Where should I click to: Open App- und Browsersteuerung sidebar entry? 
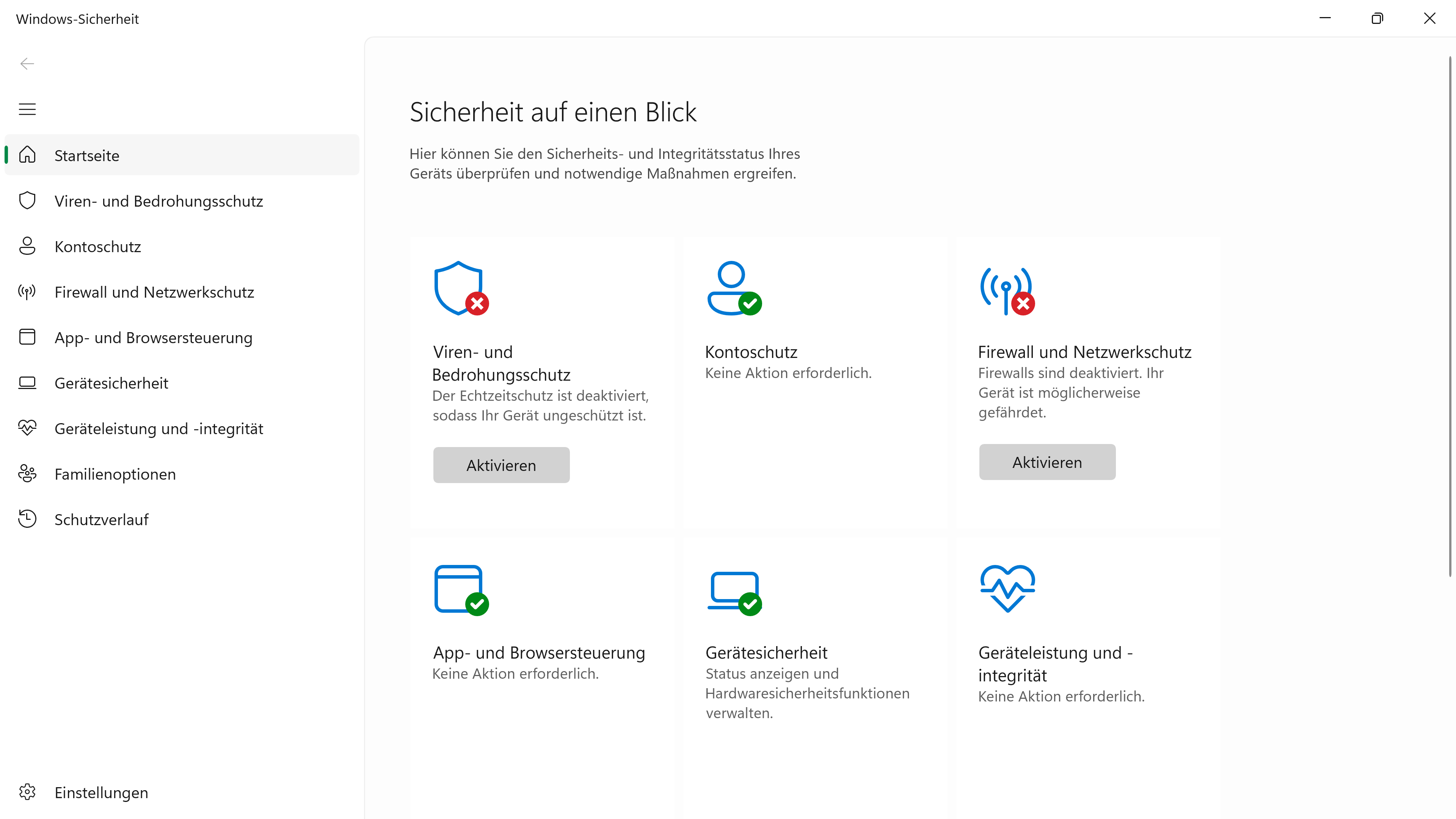coord(182,337)
